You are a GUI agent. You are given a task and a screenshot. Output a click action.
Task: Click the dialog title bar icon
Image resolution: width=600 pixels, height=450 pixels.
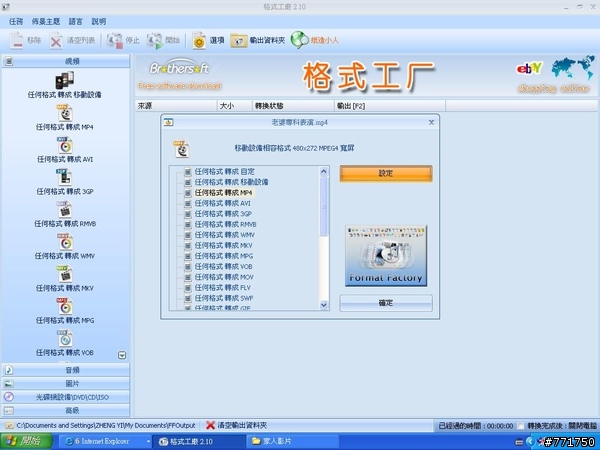168,122
